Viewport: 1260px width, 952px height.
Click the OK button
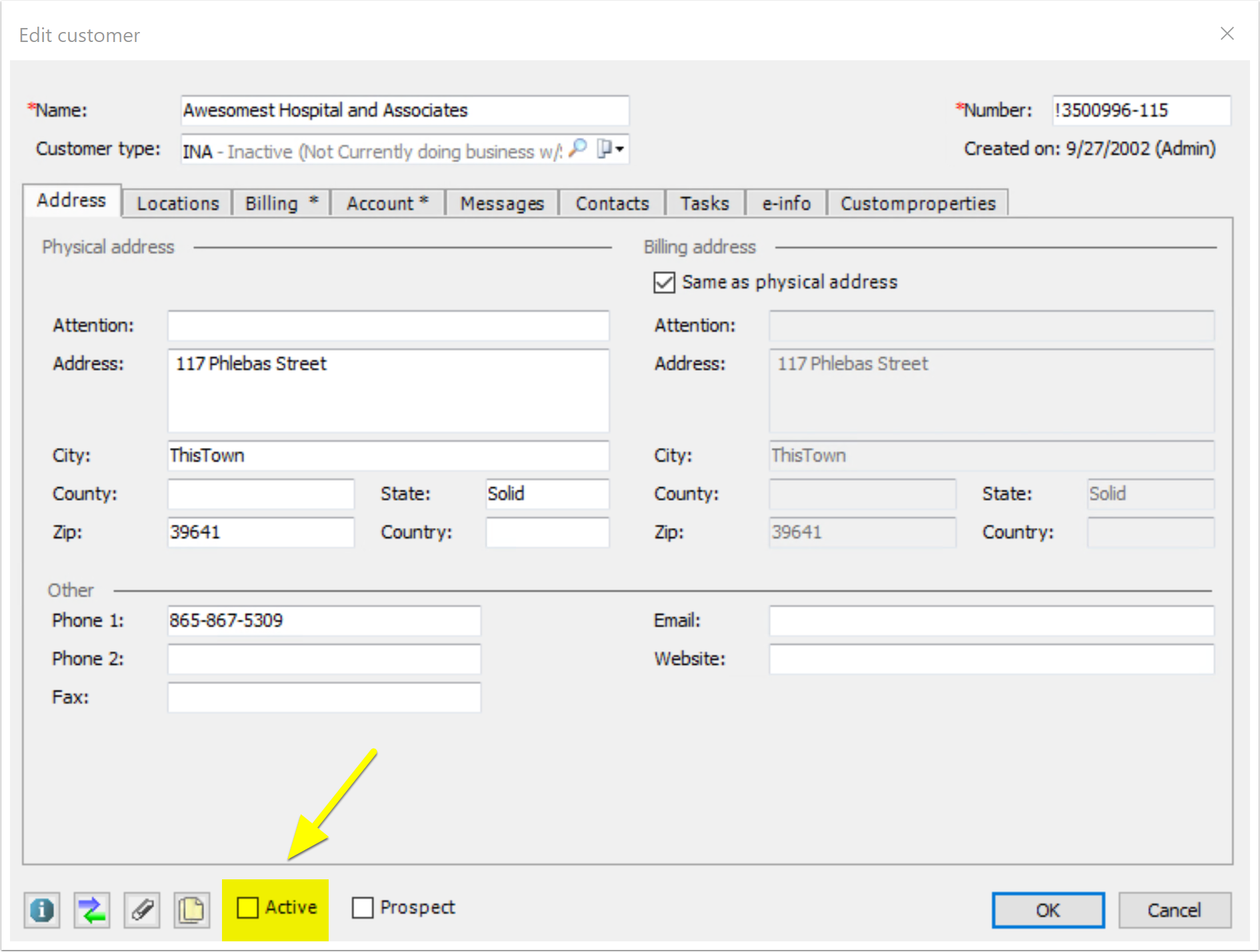pos(1048,910)
